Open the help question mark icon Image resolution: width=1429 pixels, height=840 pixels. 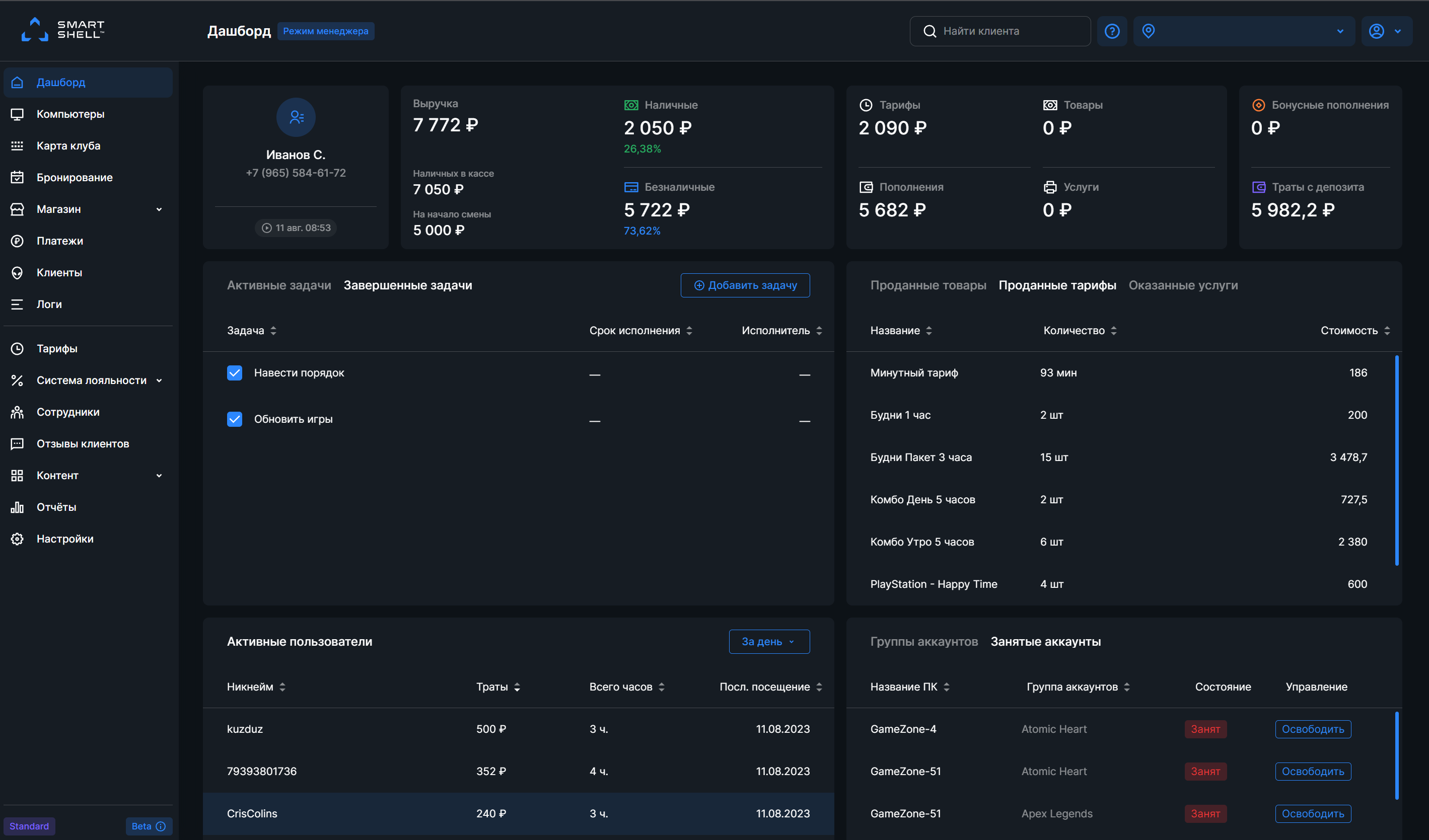pos(1111,31)
